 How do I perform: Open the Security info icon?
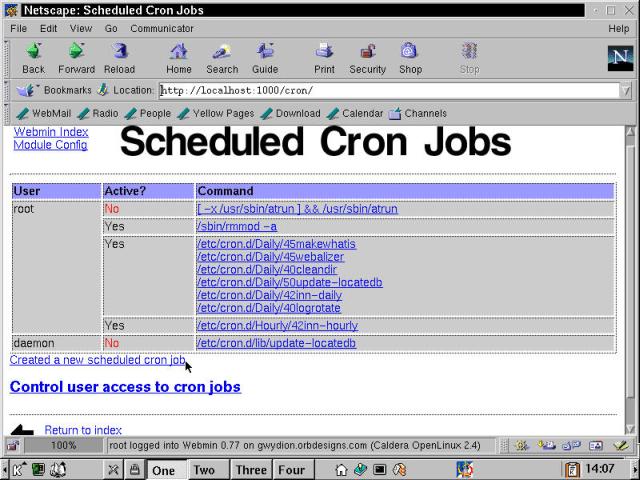[367, 57]
